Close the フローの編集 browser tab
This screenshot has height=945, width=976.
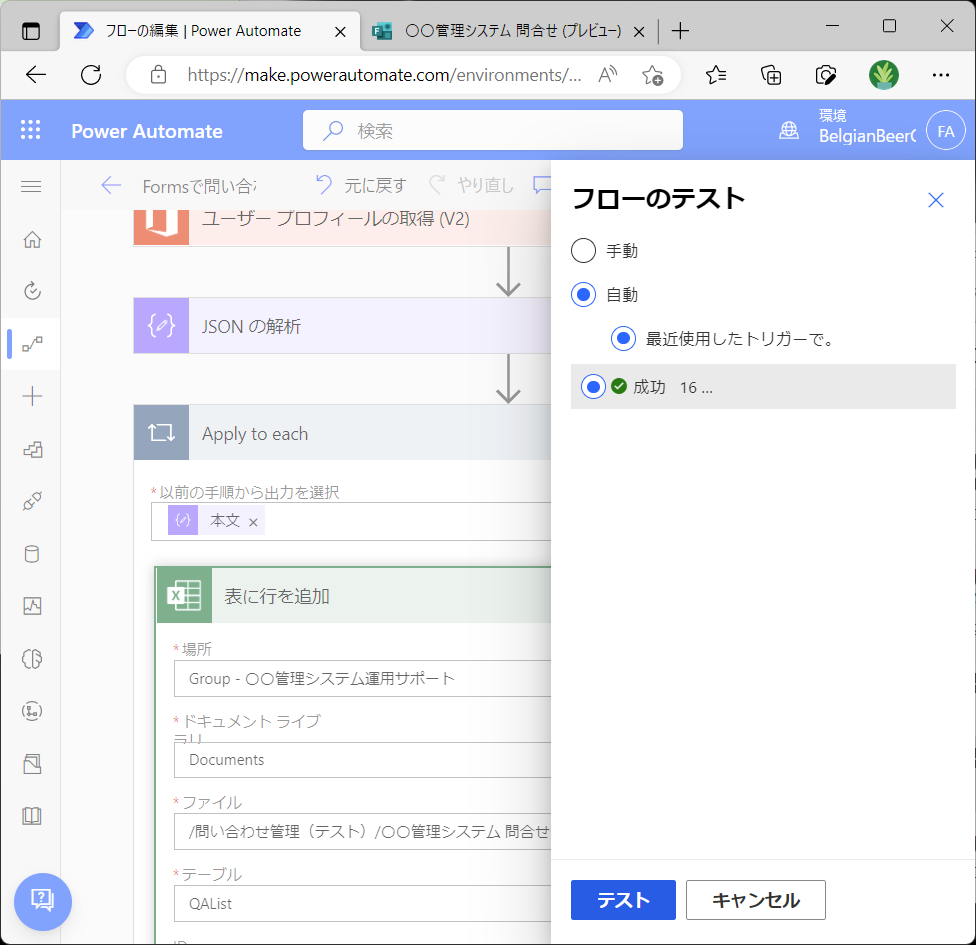(340, 31)
